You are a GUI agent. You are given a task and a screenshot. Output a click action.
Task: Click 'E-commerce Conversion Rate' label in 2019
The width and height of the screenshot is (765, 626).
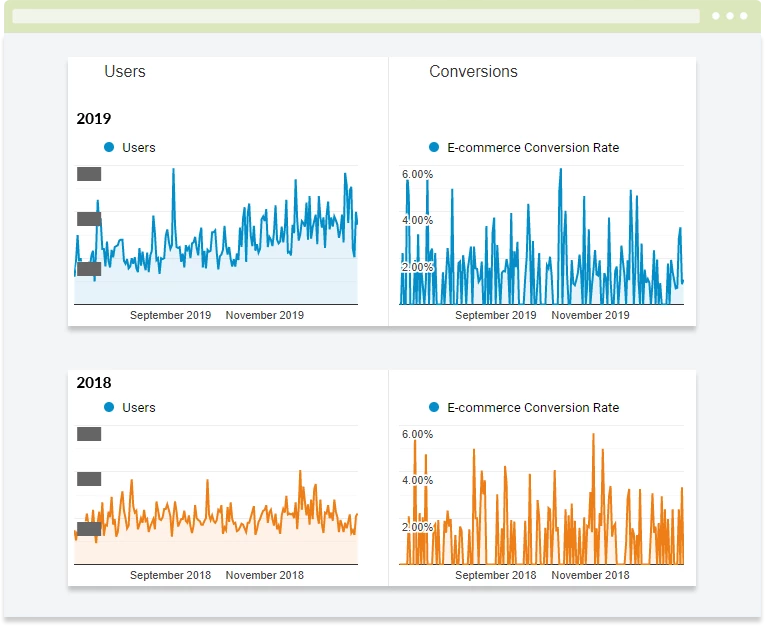click(533, 148)
